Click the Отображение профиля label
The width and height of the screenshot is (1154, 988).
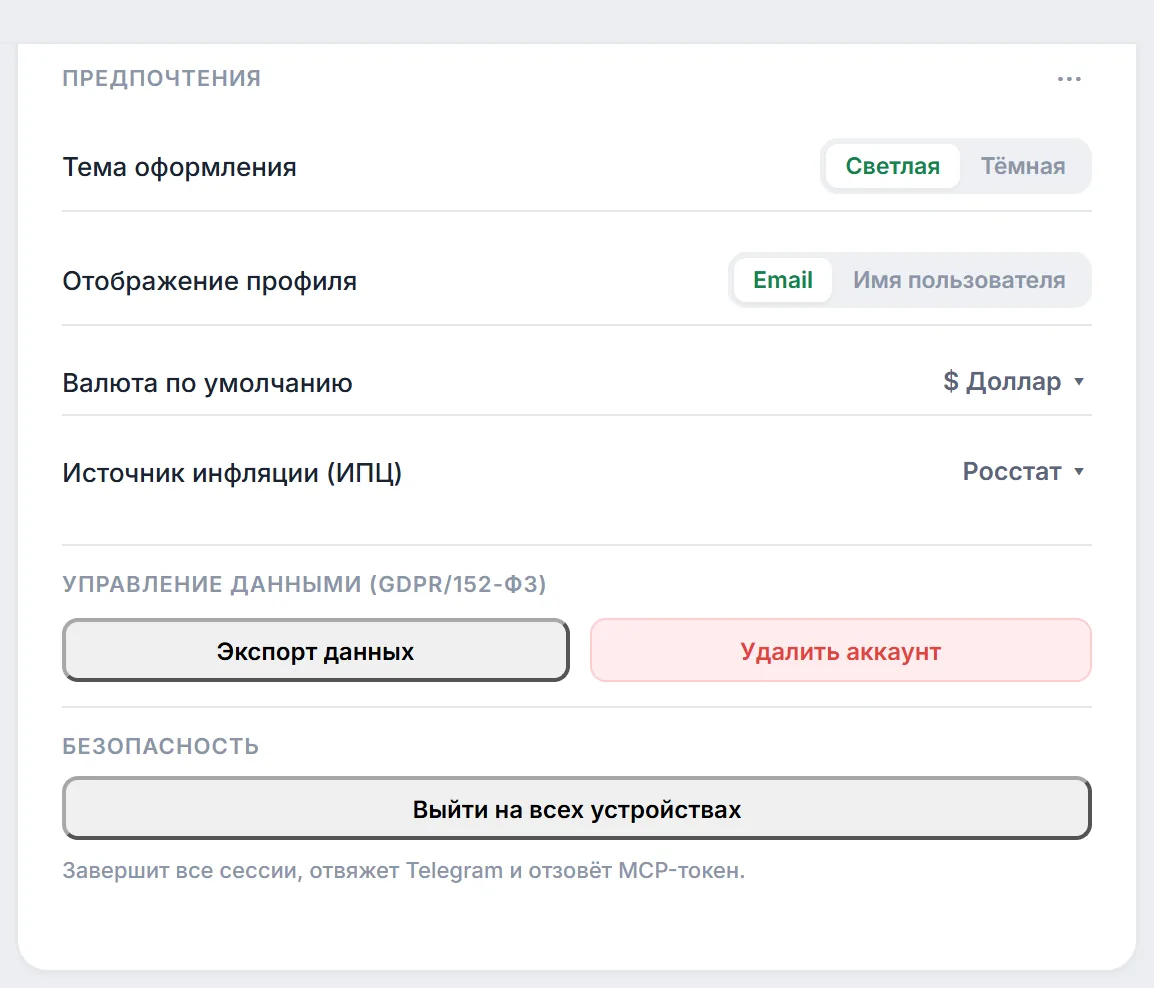click(210, 281)
